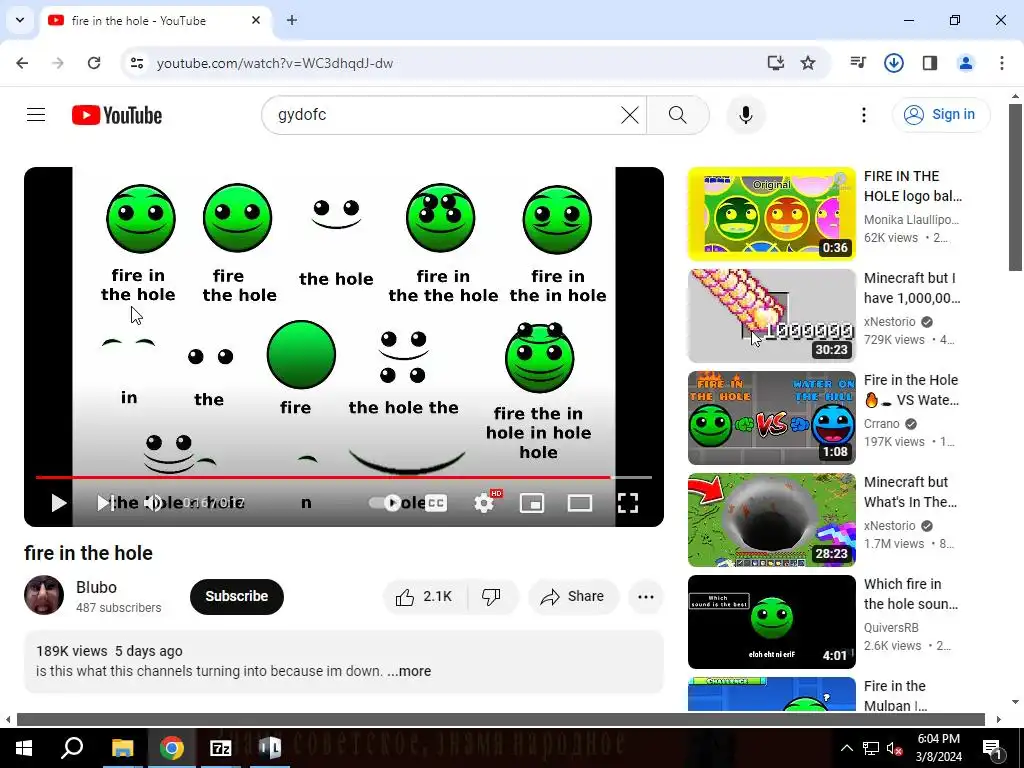Open the tab search dropdown arrow
Image resolution: width=1024 pixels, height=768 pixels.
(20, 20)
